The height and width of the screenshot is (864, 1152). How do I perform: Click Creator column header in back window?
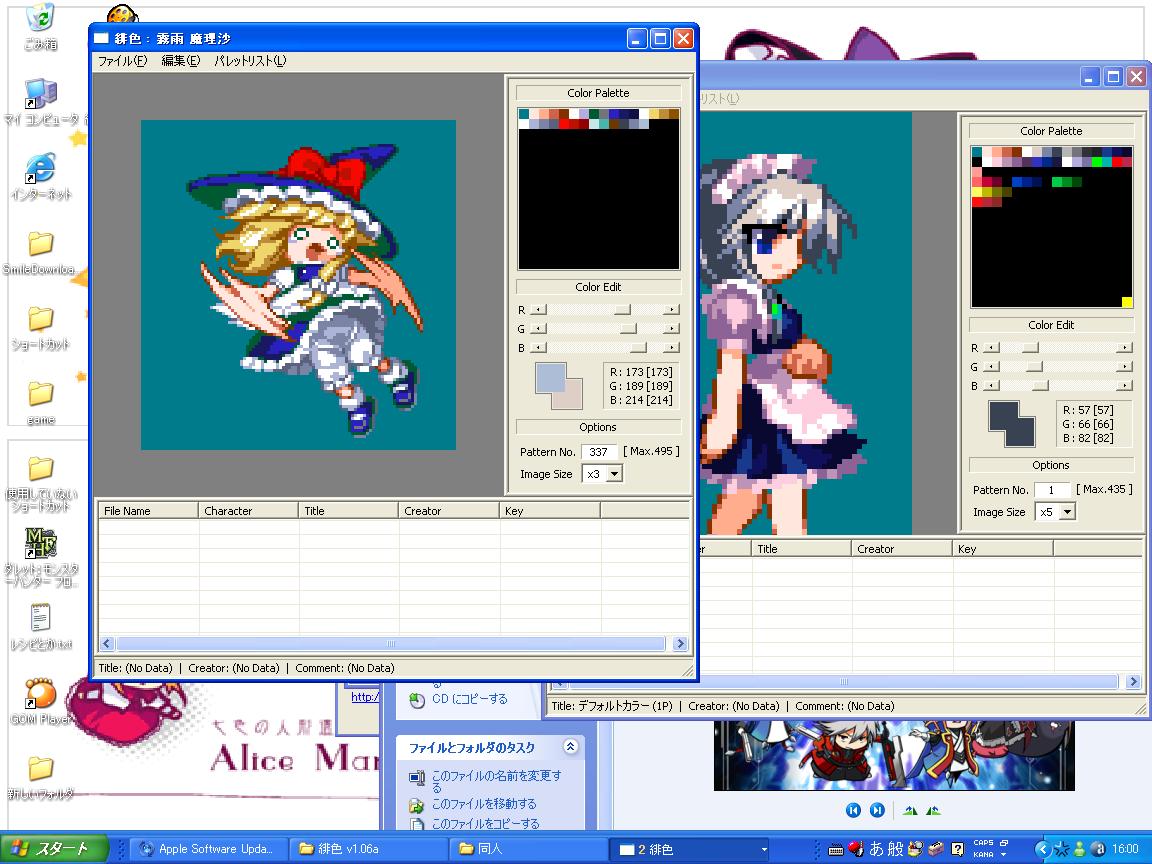click(902, 549)
